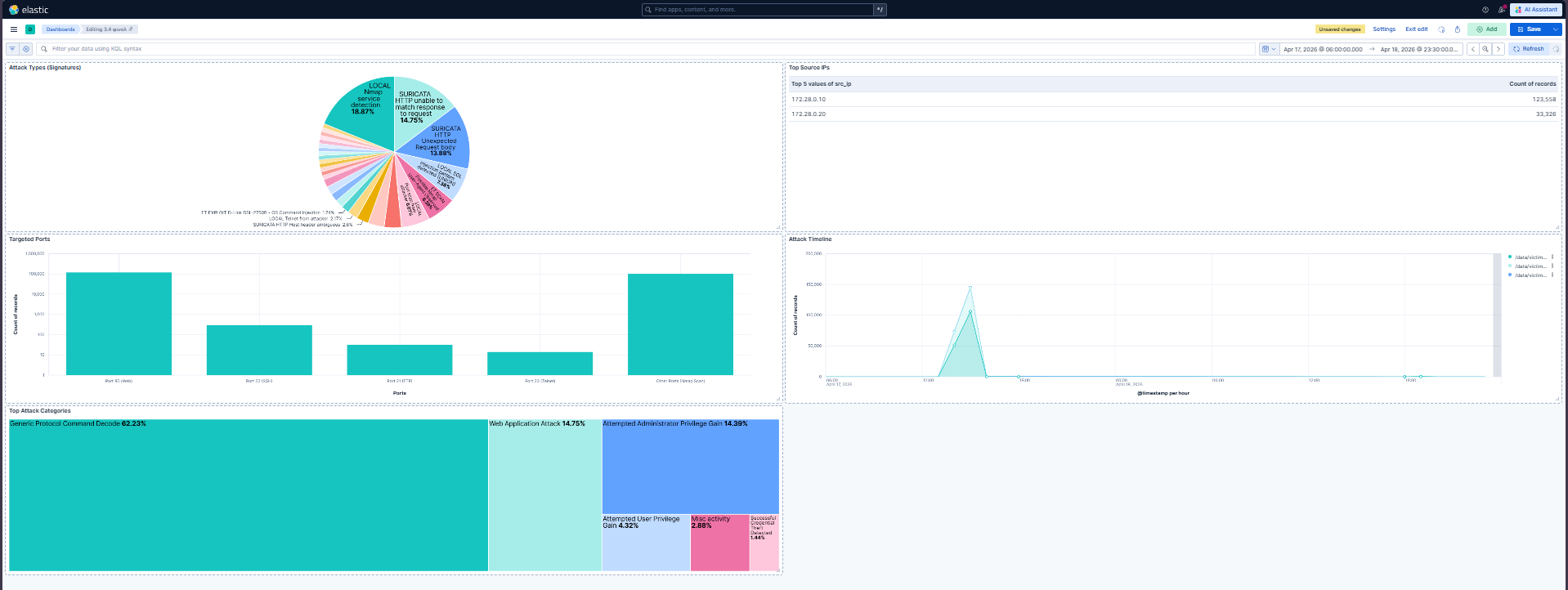
Task: Open the filter menu icon
Action: tap(12, 49)
